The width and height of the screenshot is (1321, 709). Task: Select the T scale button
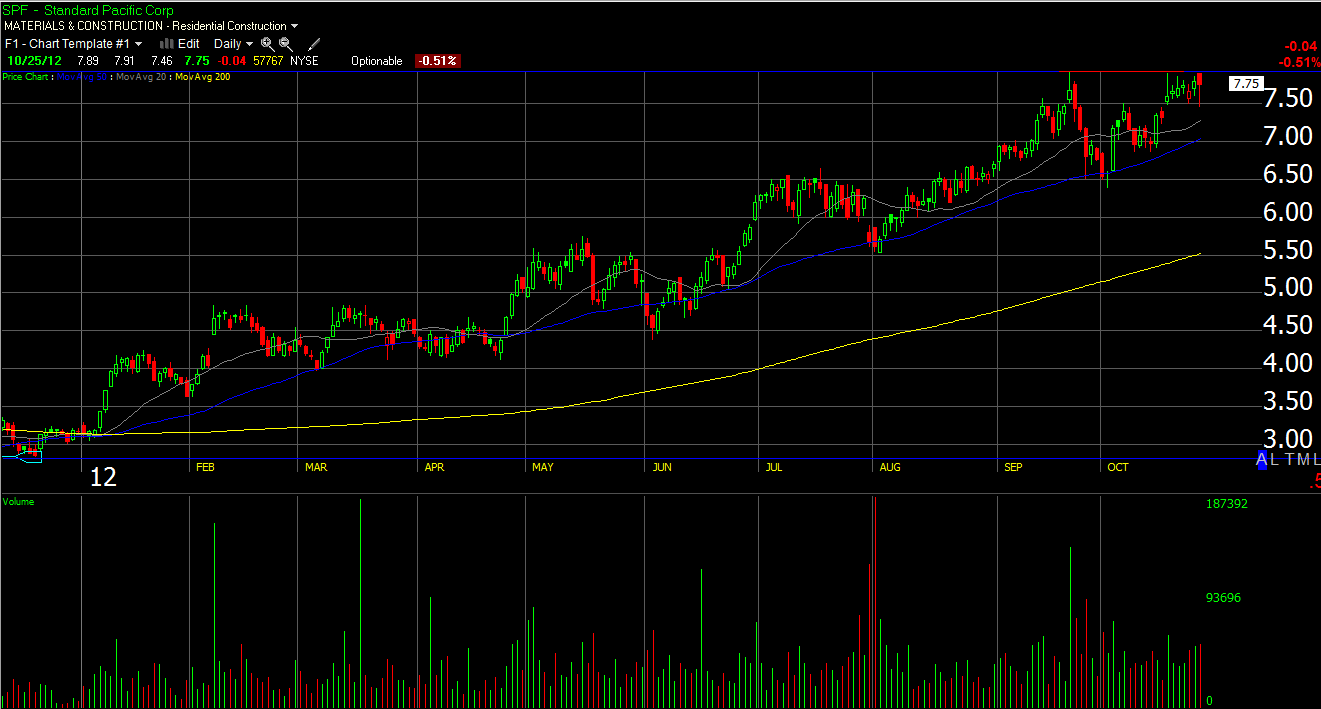[1288, 459]
